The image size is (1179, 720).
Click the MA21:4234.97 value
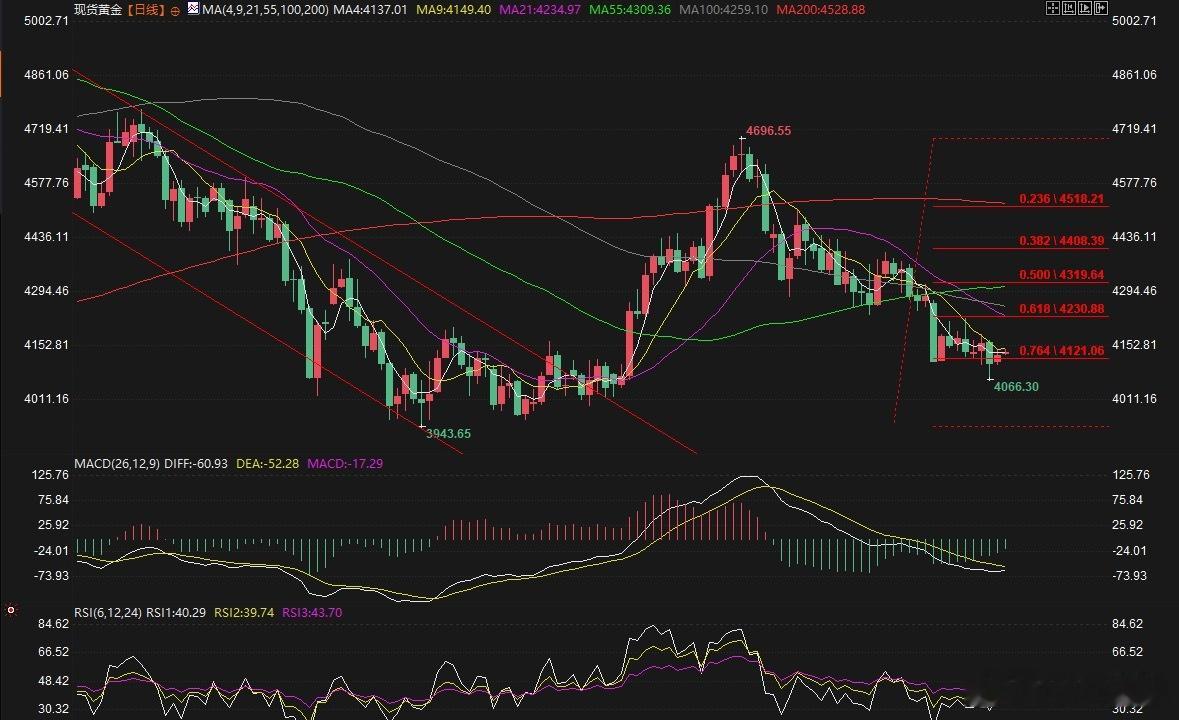(x=540, y=10)
